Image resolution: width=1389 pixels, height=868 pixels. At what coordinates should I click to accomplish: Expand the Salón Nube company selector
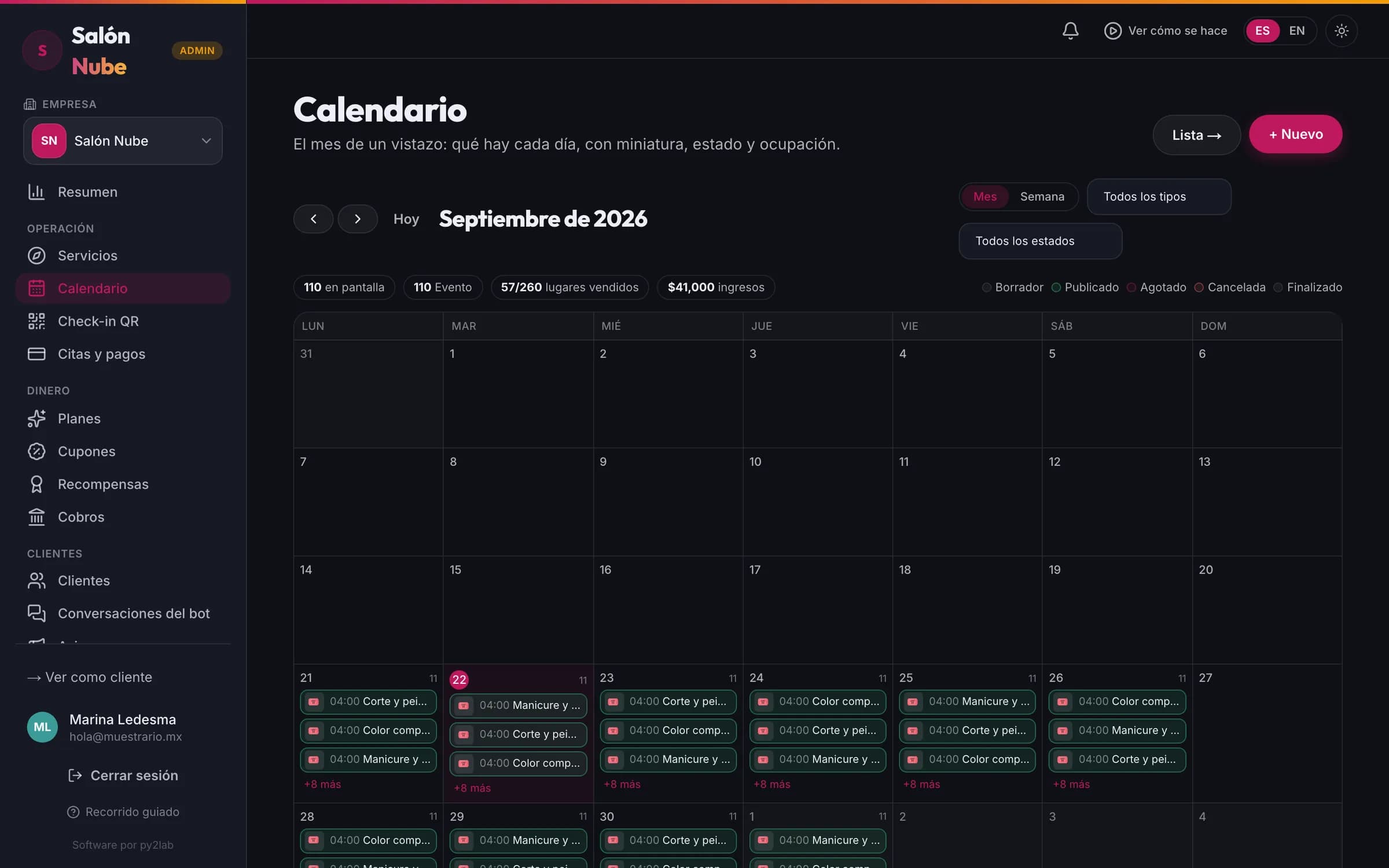coord(123,141)
